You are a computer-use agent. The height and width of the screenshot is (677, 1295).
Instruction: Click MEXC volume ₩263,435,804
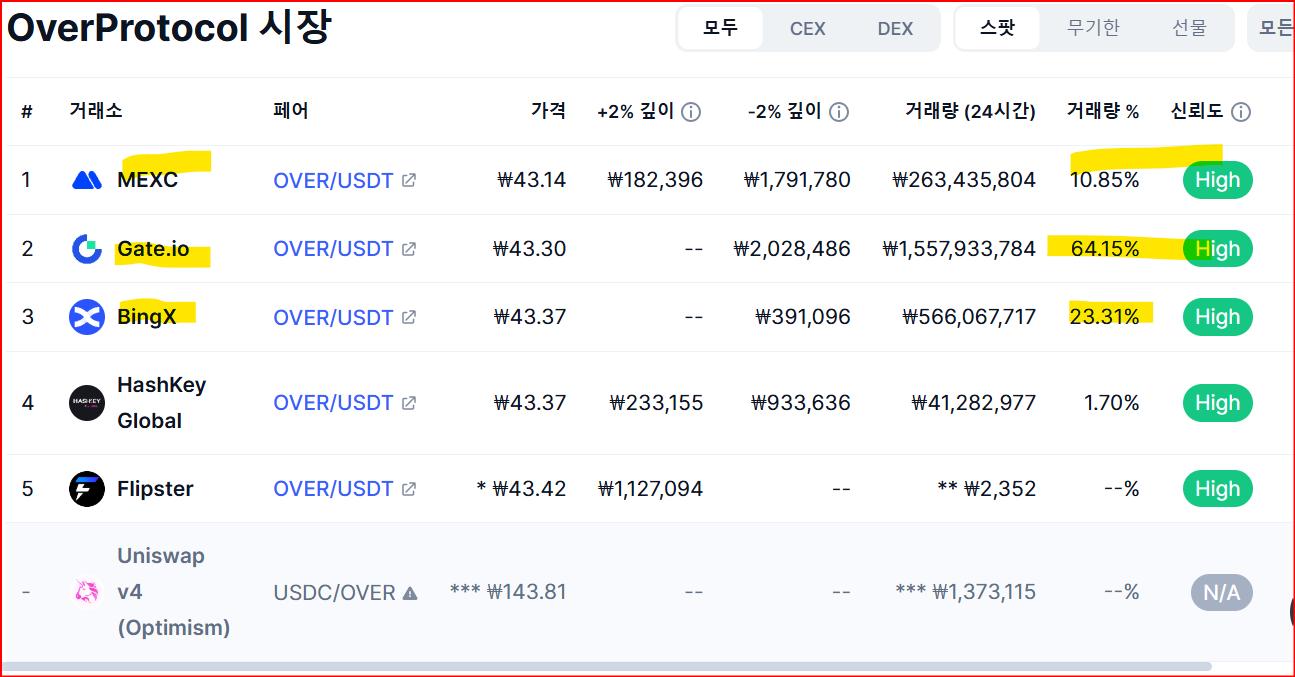[x=964, y=180]
